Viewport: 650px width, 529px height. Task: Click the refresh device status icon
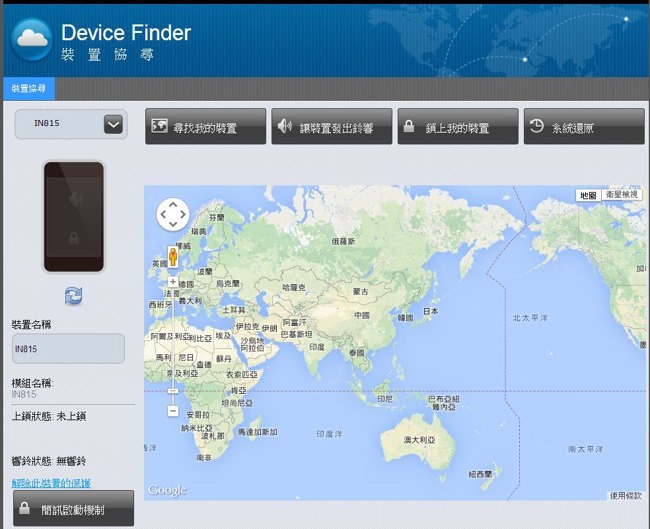pos(73,296)
